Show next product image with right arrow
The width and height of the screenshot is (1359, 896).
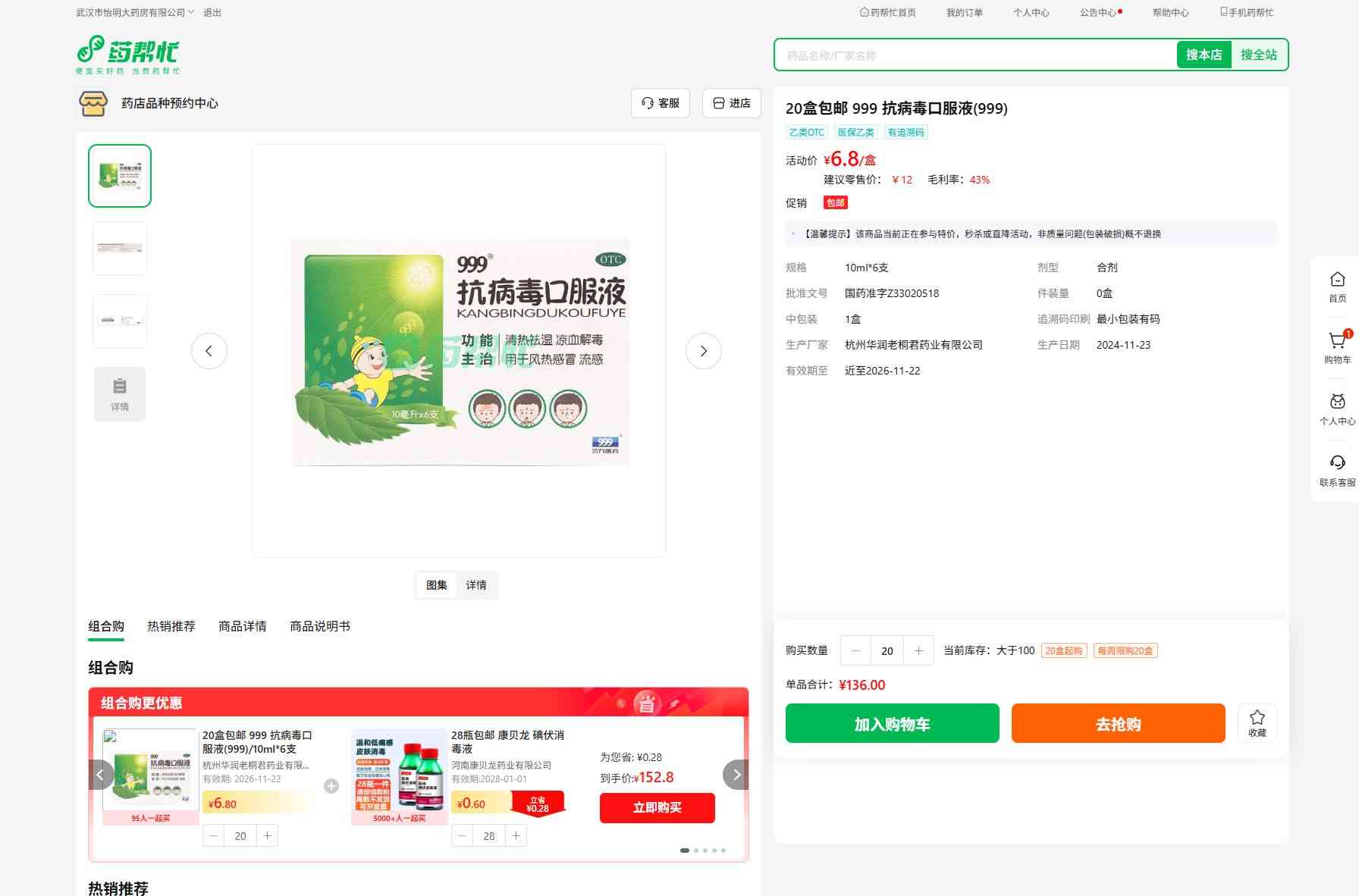click(703, 351)
